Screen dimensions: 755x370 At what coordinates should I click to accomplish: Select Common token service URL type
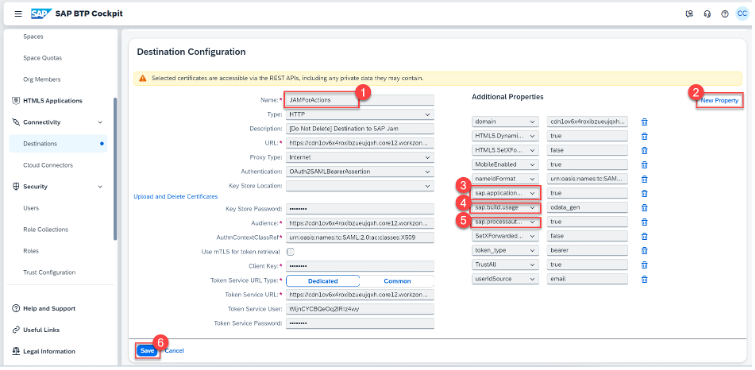pyautogui.click(x=397, y=281)
